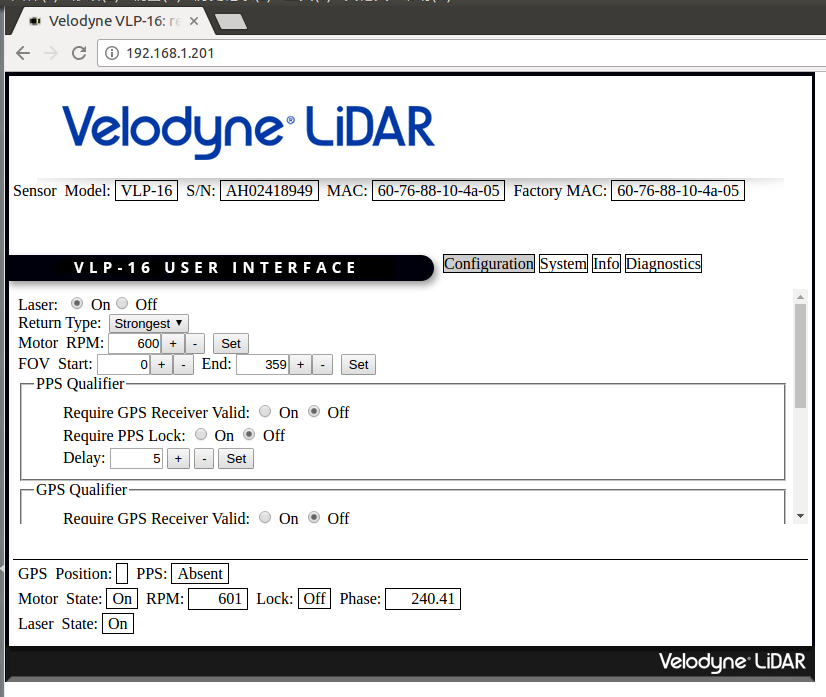The height and width of the screenshot is (697, 826).
Task: Click the scrollbar down arrow in configuration panel
Action: 801,516
